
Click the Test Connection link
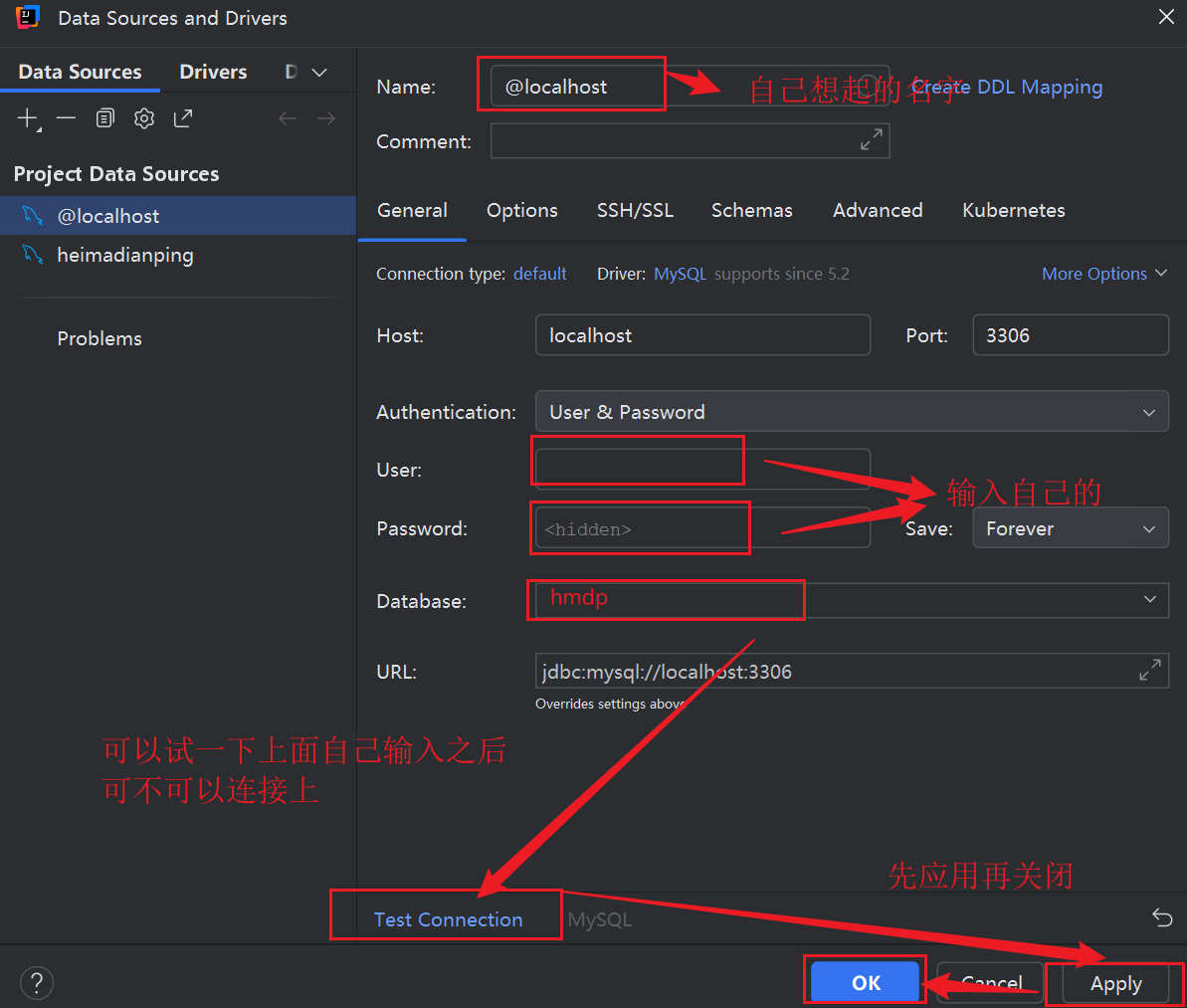pos(448,918)
